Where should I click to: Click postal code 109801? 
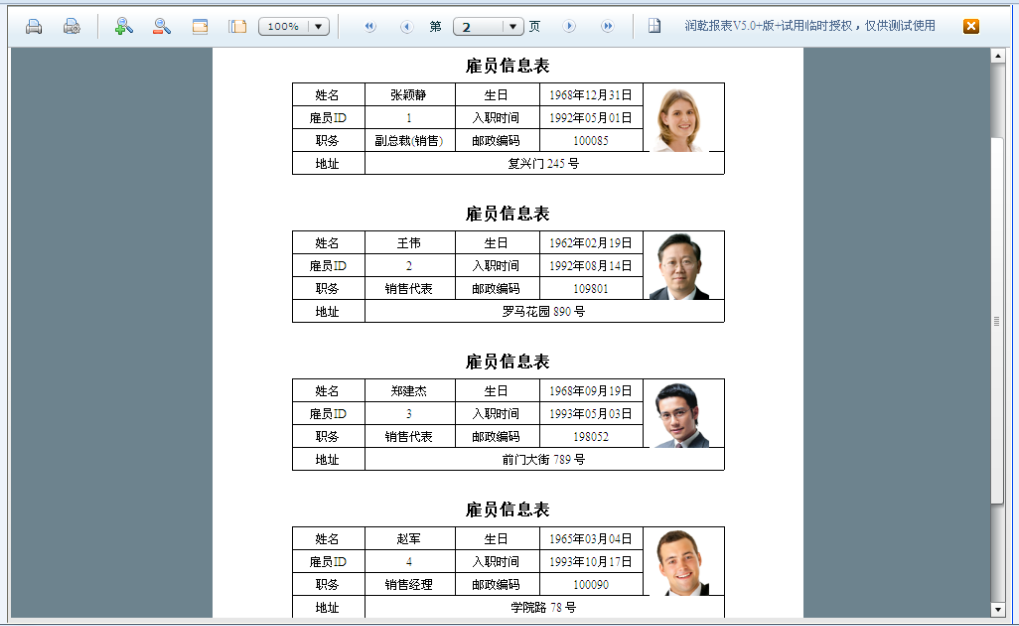(591, 289)
